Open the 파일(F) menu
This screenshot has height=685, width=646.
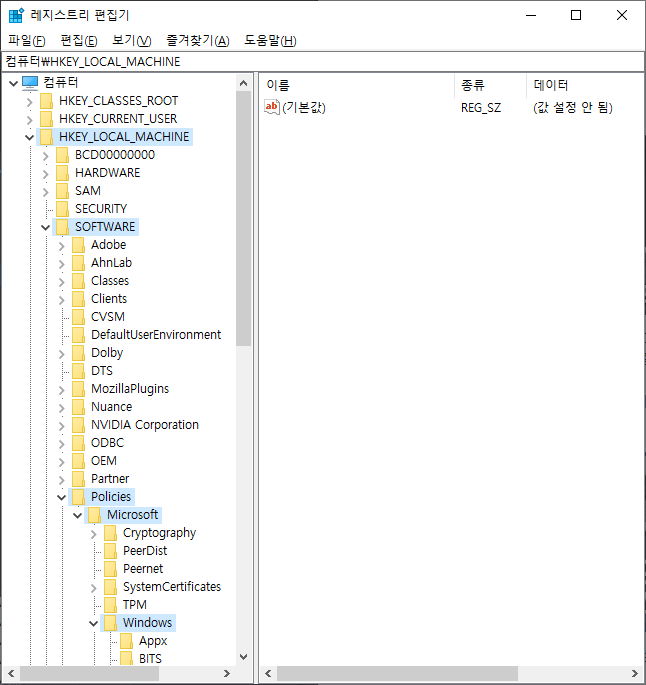click(27, 40)
